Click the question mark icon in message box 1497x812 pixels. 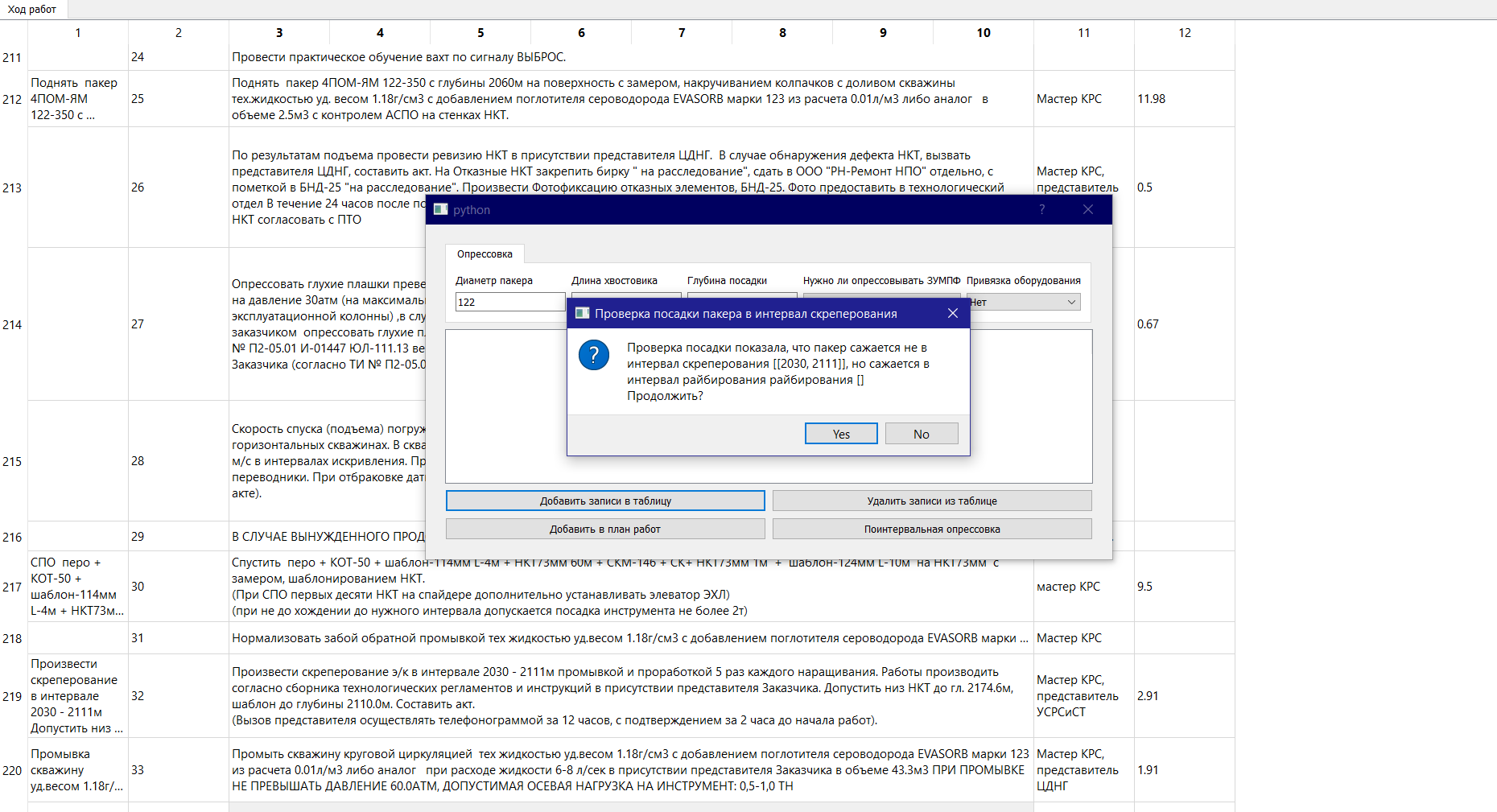pyautogui.click(x=594, y=355)
